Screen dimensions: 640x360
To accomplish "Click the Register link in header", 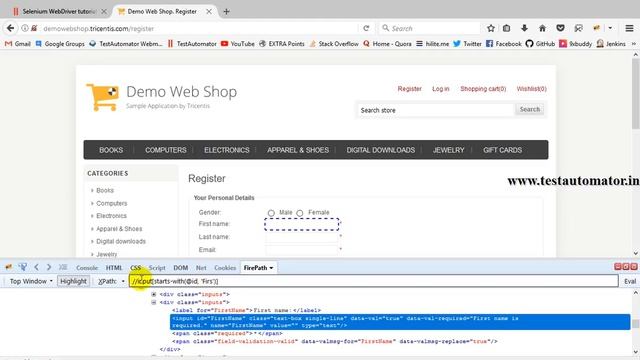I will click(409, 89).
